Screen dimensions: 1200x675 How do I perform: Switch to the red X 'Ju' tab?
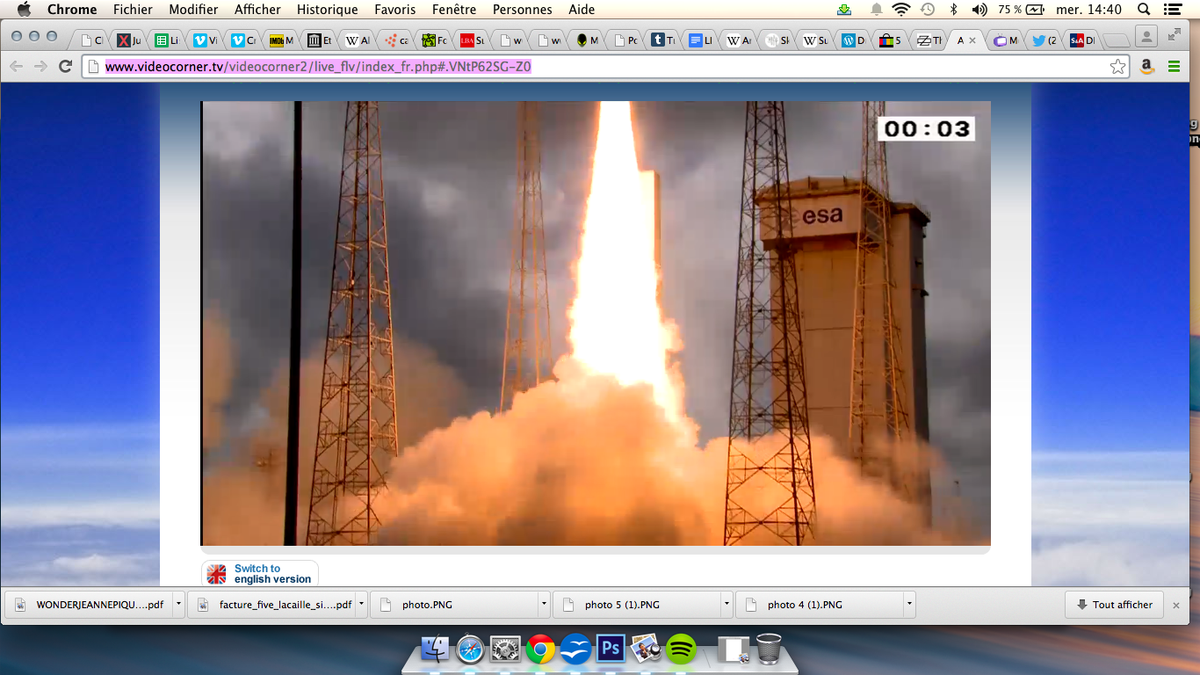pos(129,40)
